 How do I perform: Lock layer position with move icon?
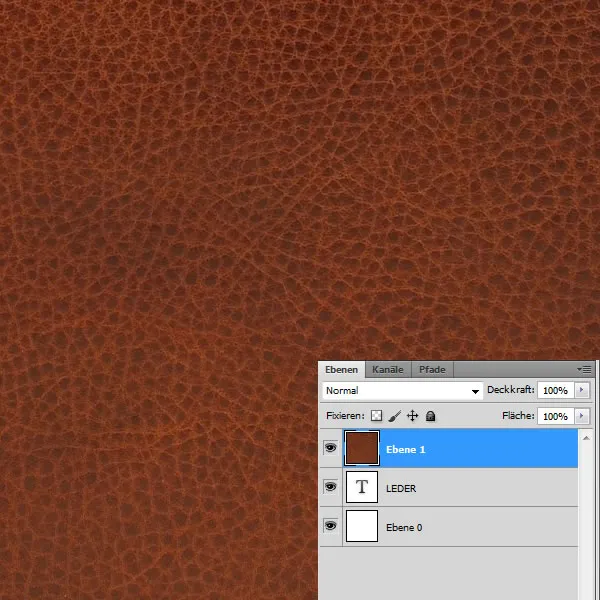(x=412, y=416)
